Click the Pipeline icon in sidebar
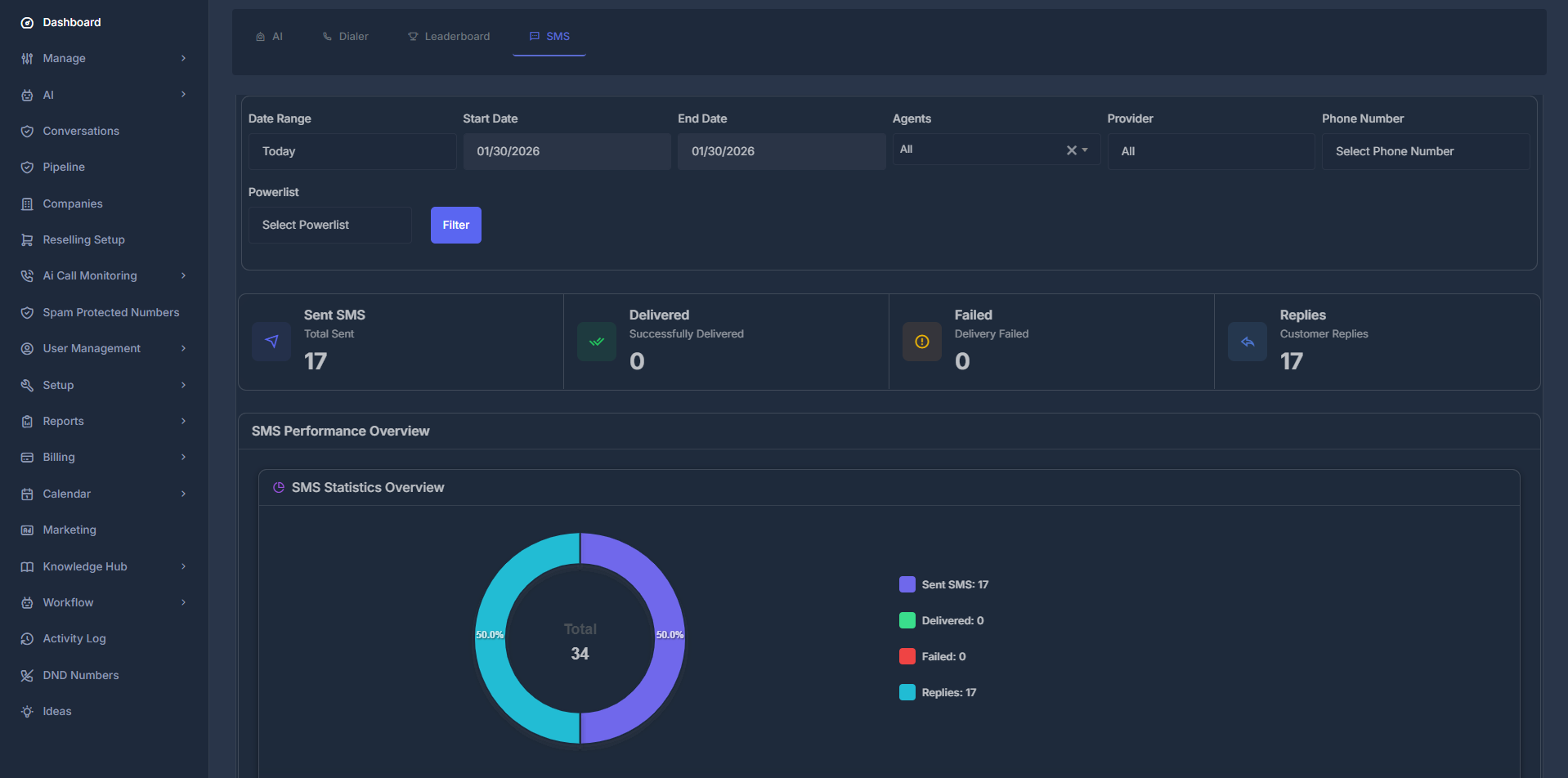This screenshot has width=1568, height=778. (x=27, y=168)
